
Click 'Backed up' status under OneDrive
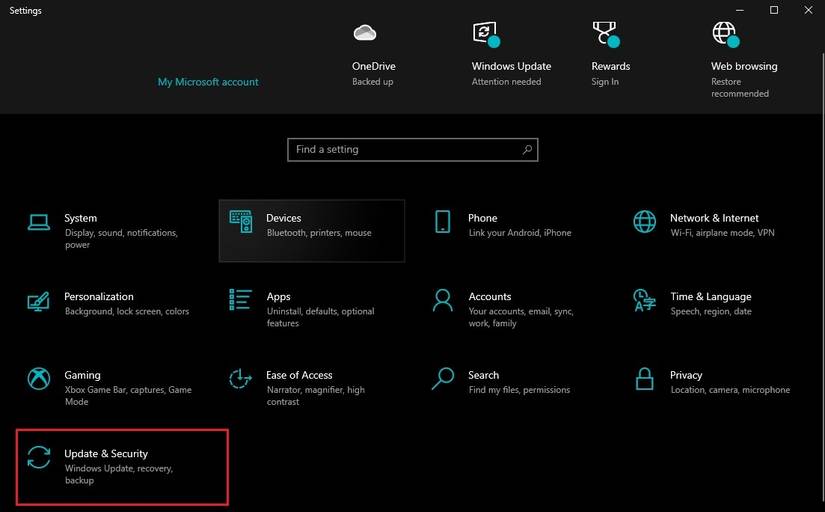(x=373, y=82)
